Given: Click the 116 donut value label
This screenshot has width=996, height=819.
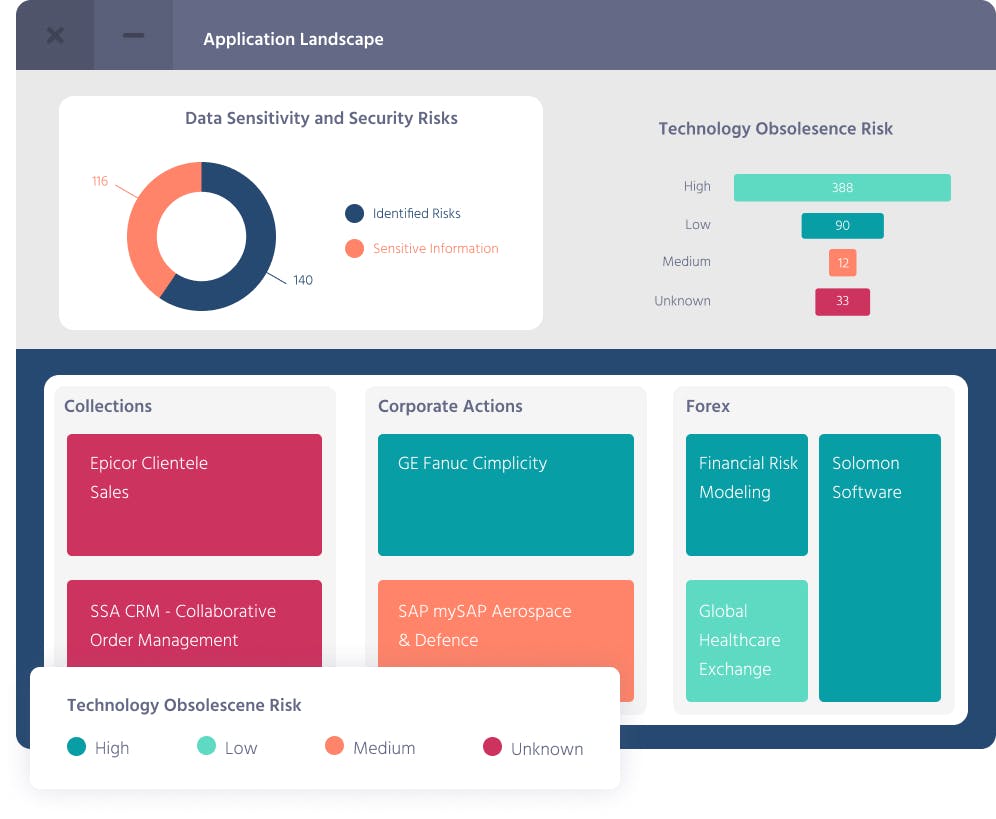Looking at the screenshot, I should 100,181.
